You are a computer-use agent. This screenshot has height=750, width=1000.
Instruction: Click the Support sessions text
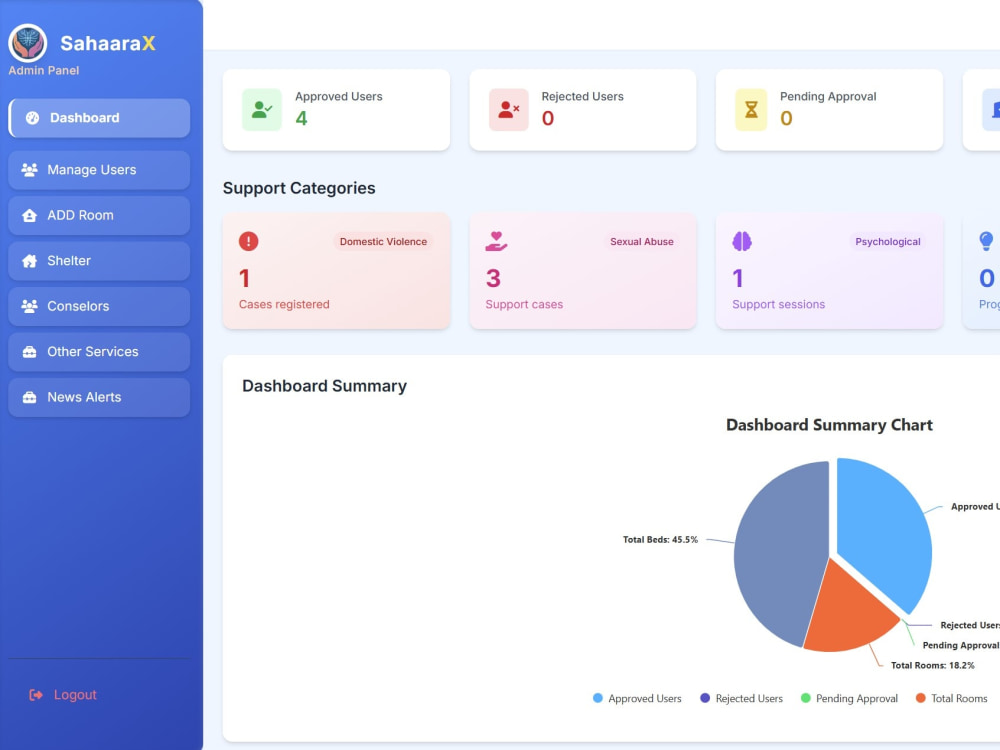pyautogui.click(x=779, y=305)
